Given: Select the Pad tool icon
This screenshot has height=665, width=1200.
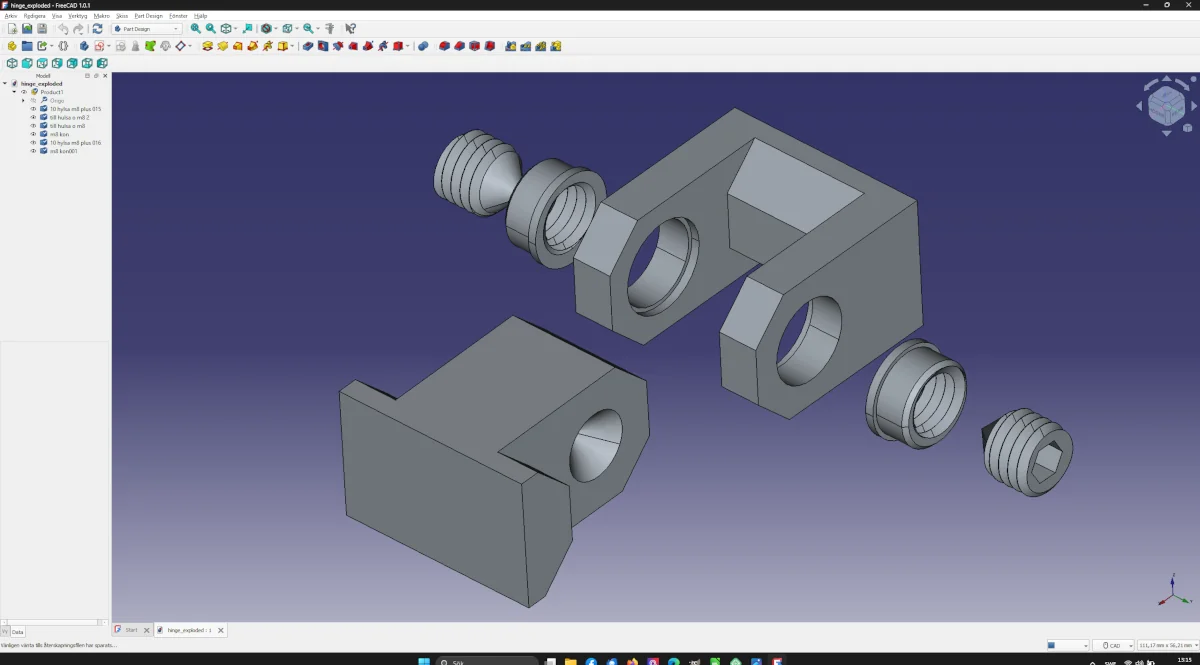Looking at the screenshot, I should click(x=207, y=46).
